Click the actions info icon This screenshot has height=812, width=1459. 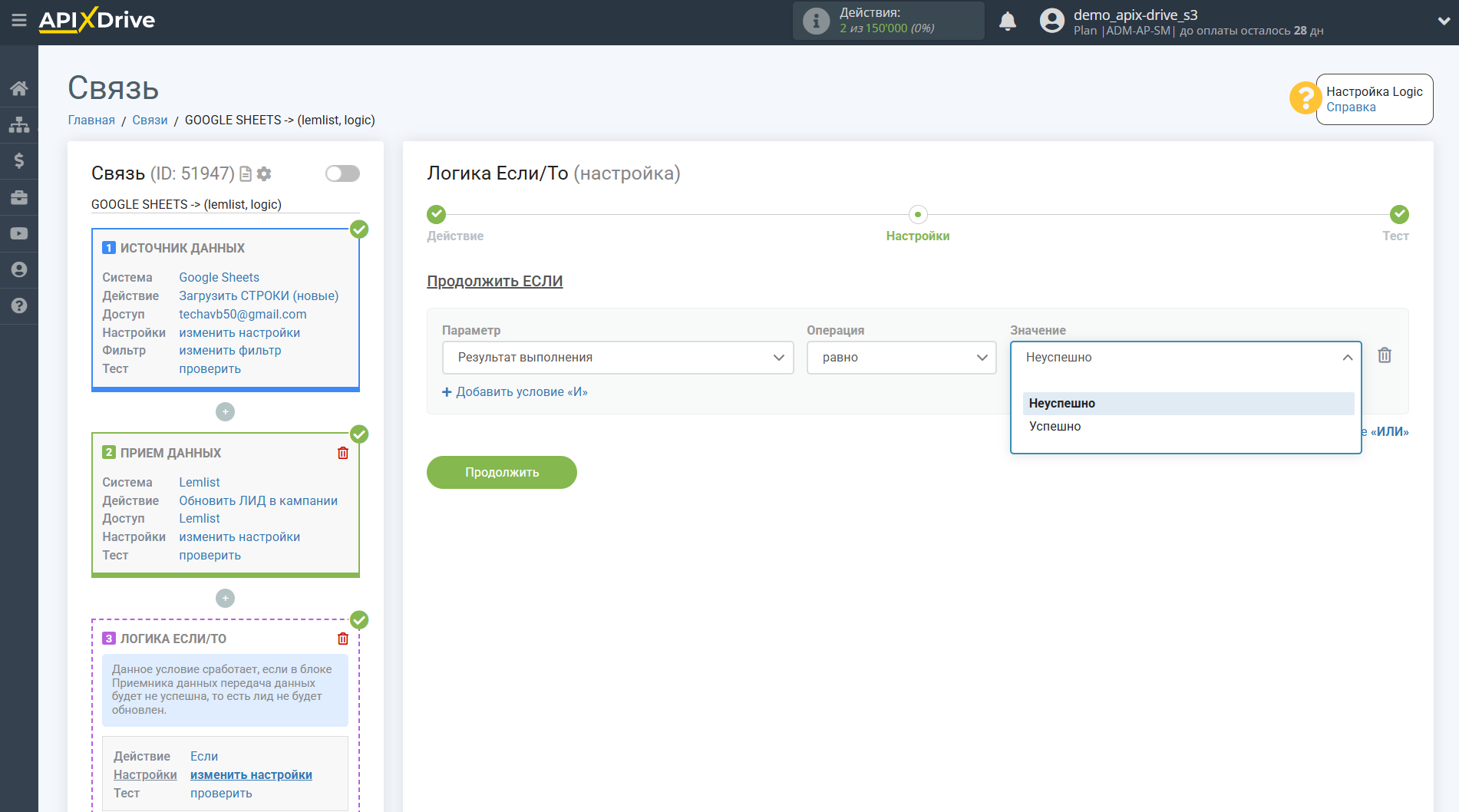coord(816,21)
